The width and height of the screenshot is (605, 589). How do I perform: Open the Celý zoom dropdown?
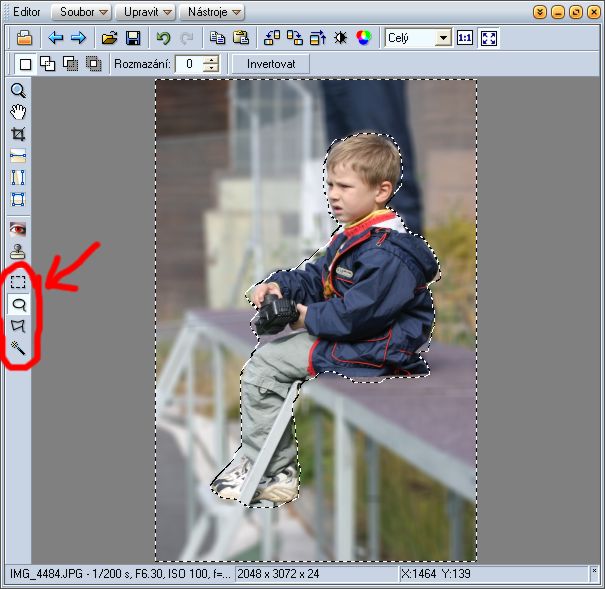tap(443, 38)
